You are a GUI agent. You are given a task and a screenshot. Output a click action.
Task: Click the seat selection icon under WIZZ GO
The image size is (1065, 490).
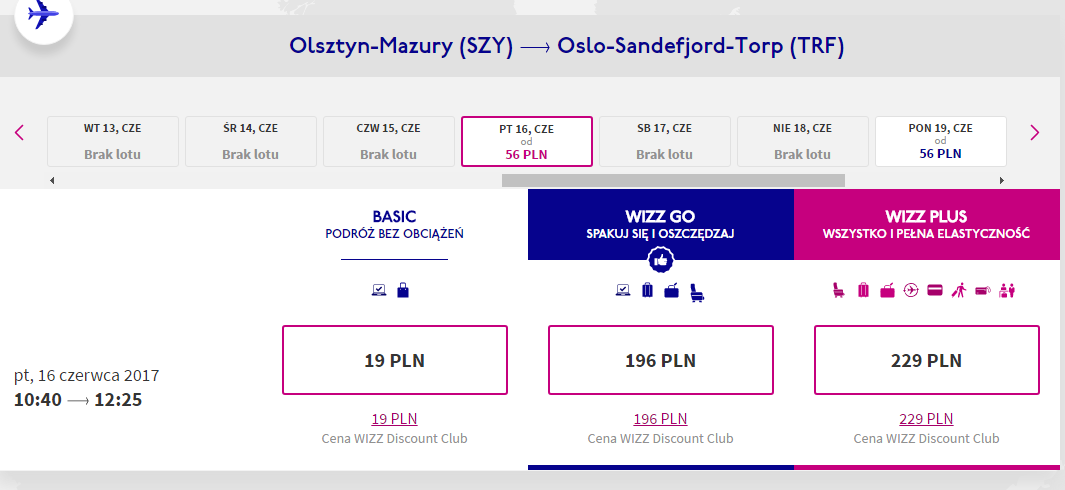(697, 292)
